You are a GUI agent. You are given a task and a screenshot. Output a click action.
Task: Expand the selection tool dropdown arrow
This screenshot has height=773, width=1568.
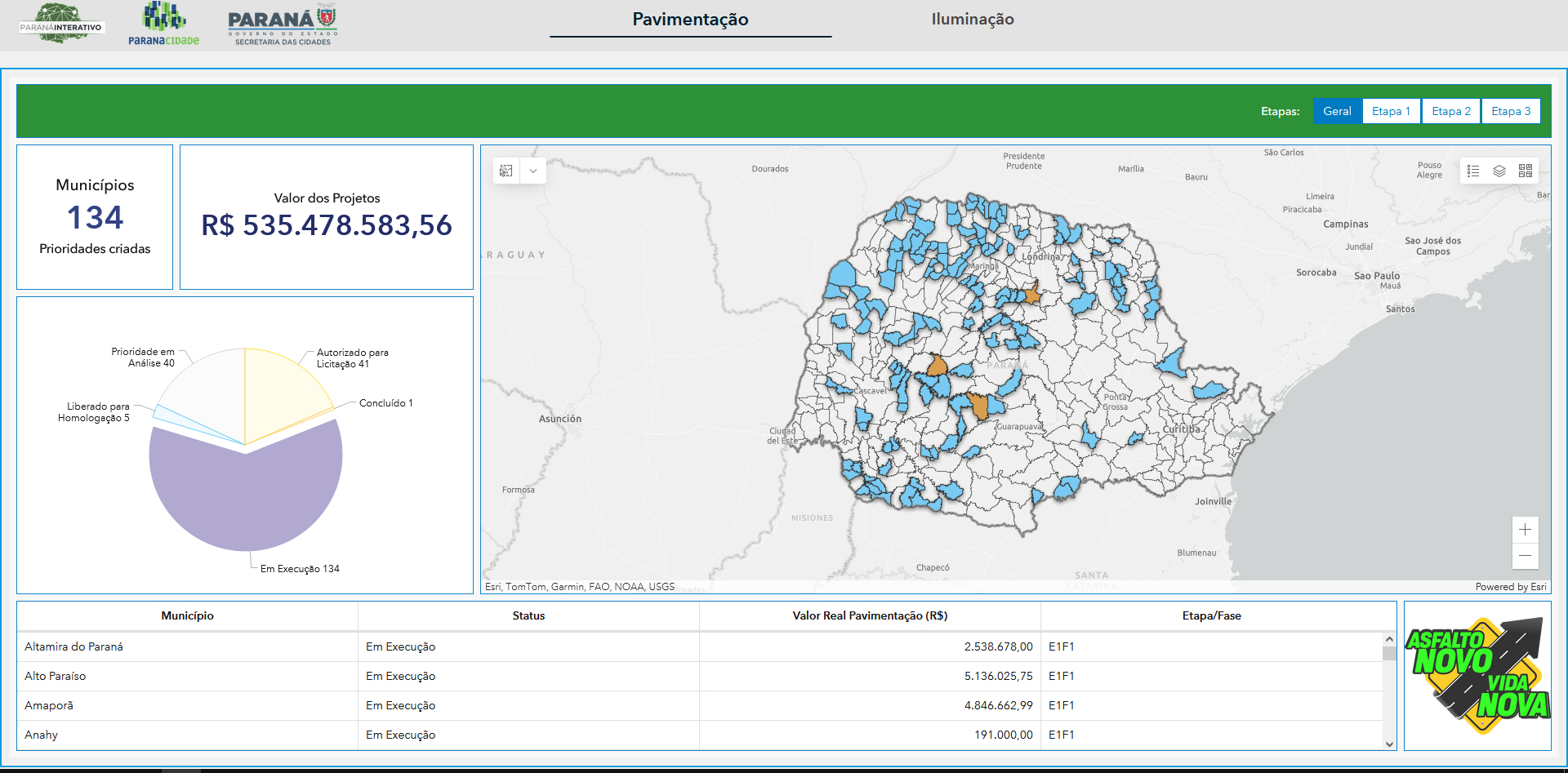click(x=533, y=171)
